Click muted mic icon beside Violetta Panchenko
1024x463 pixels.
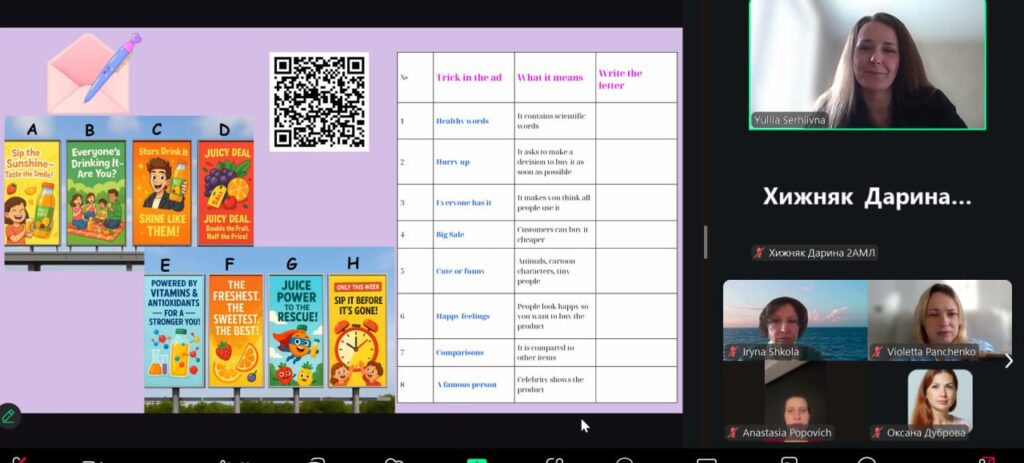(x=877, y=352)
